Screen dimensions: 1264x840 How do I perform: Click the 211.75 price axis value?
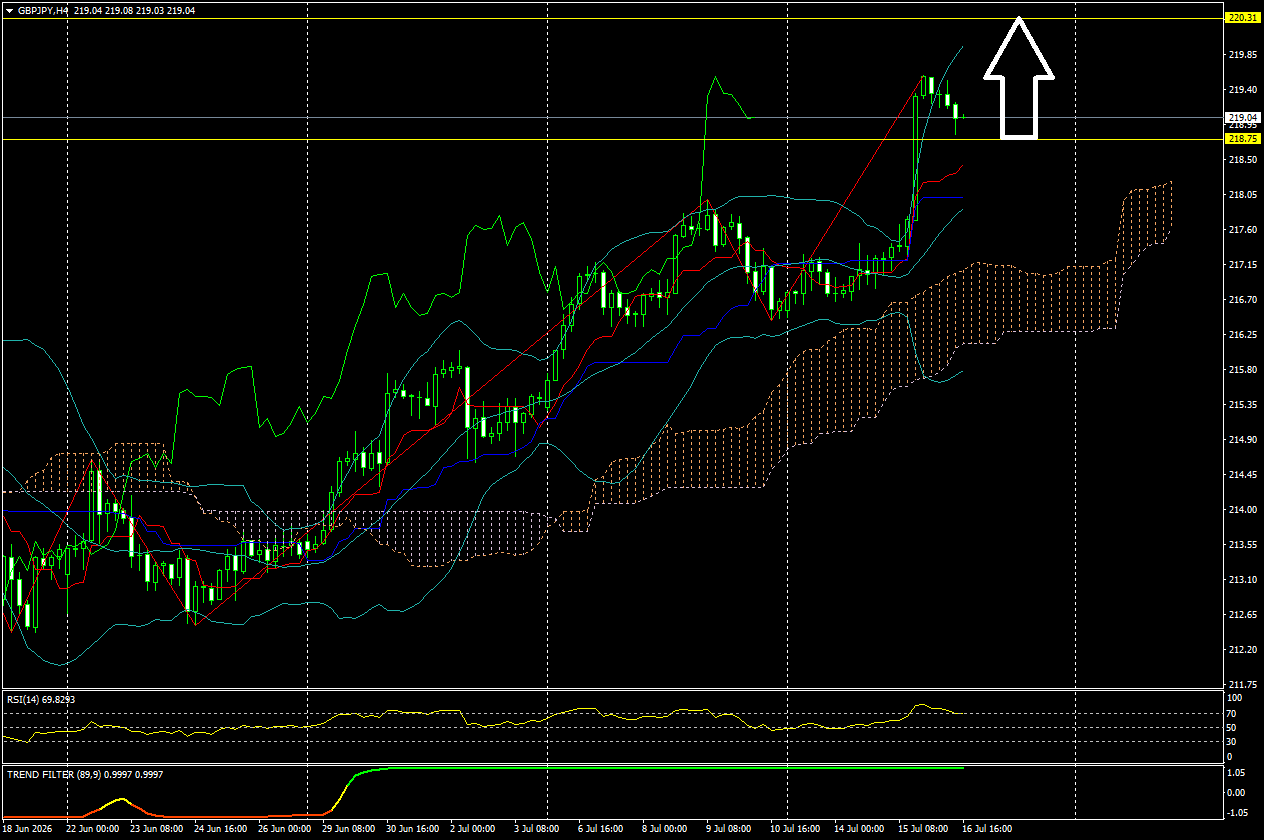1242,685
